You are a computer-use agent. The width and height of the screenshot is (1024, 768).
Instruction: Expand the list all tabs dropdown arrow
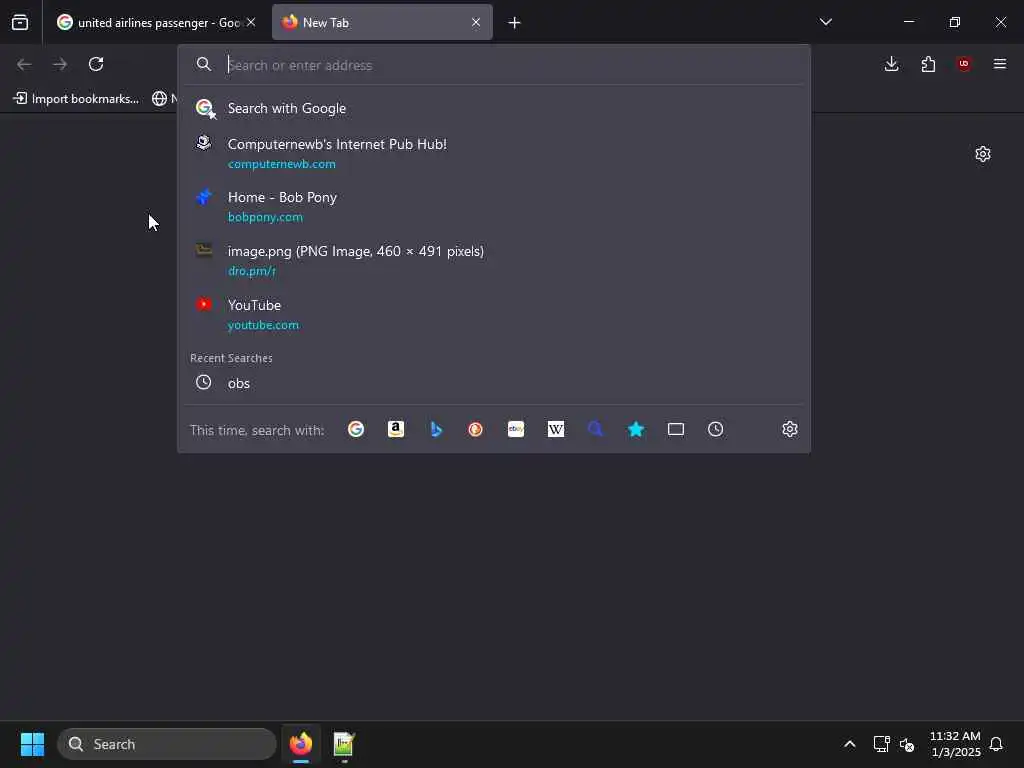(x=825, y=22)
